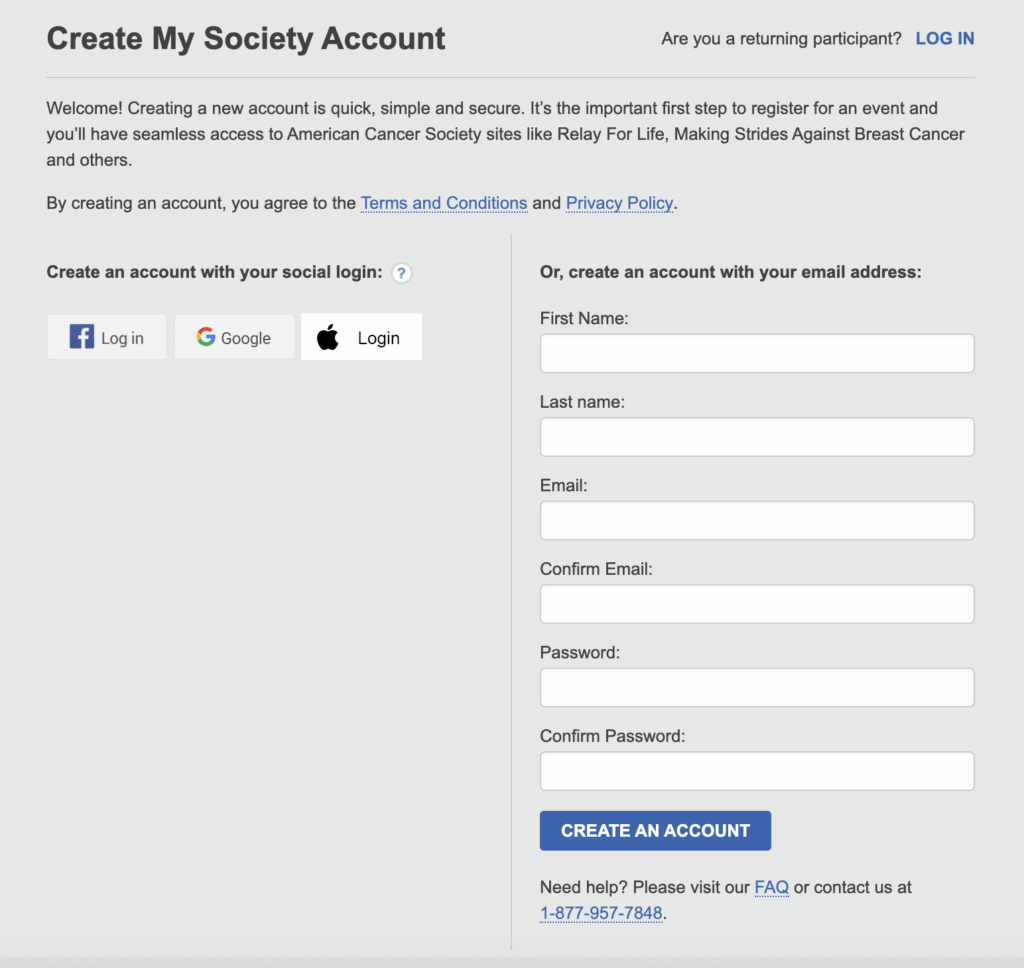The image size is (1024, 968).
Task: Click the LOG IN link for returning participants
Action: click(944, 39)
